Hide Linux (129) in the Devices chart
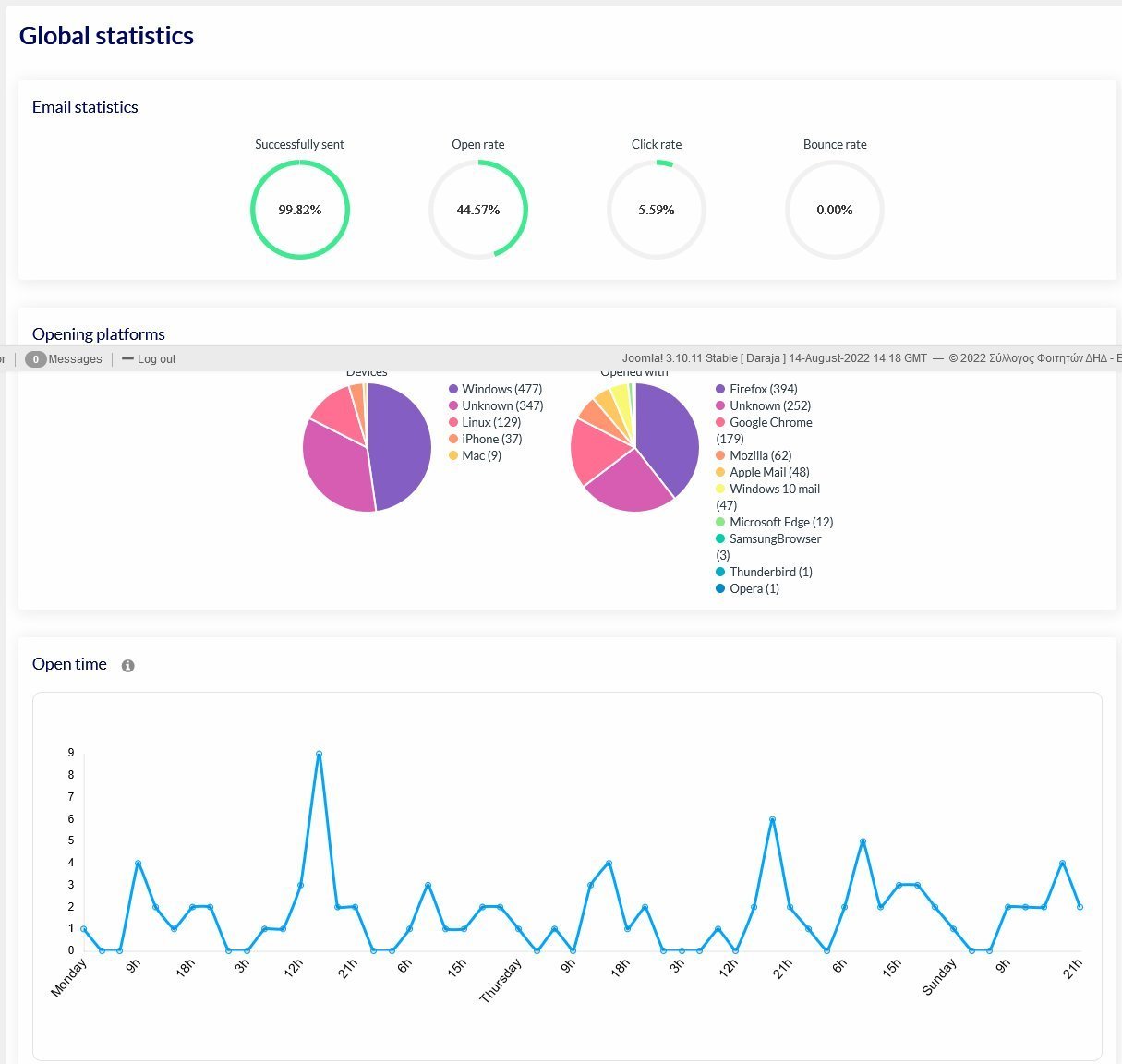Screen dimensions: 1122x1064 point(491,423)
